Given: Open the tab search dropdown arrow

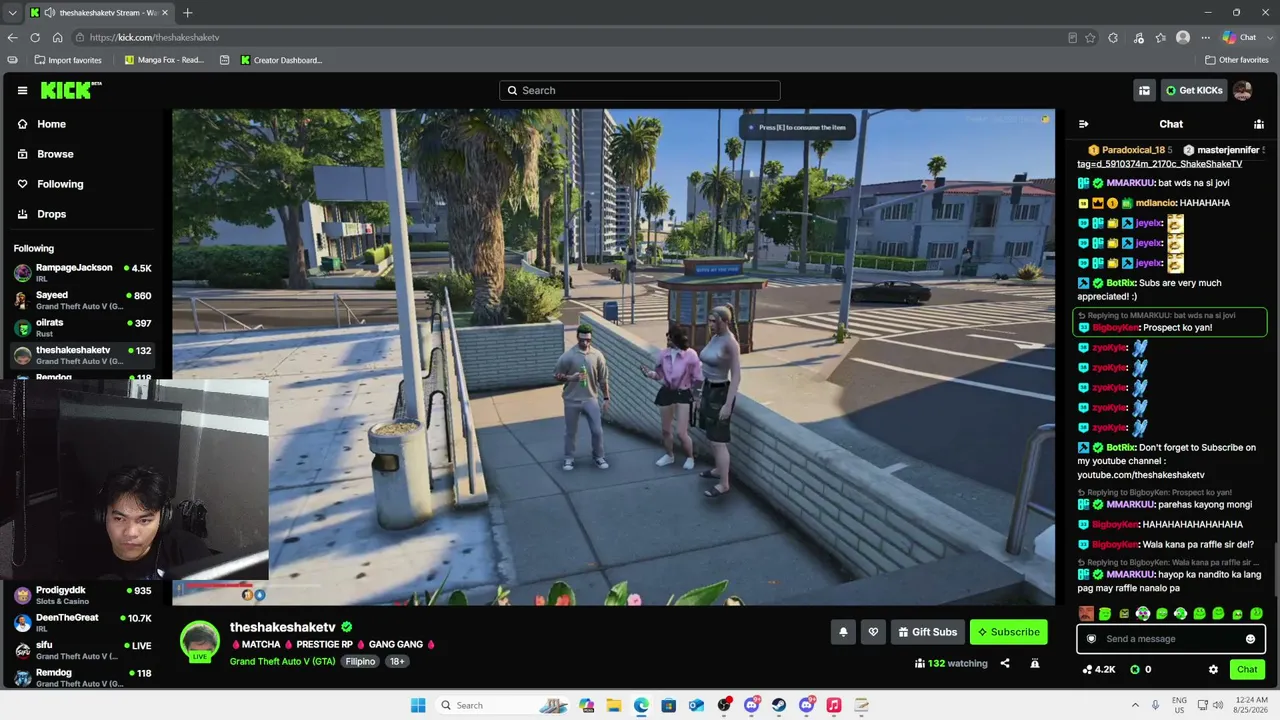Looking at the screenshot, I should (x=12, y=13).
